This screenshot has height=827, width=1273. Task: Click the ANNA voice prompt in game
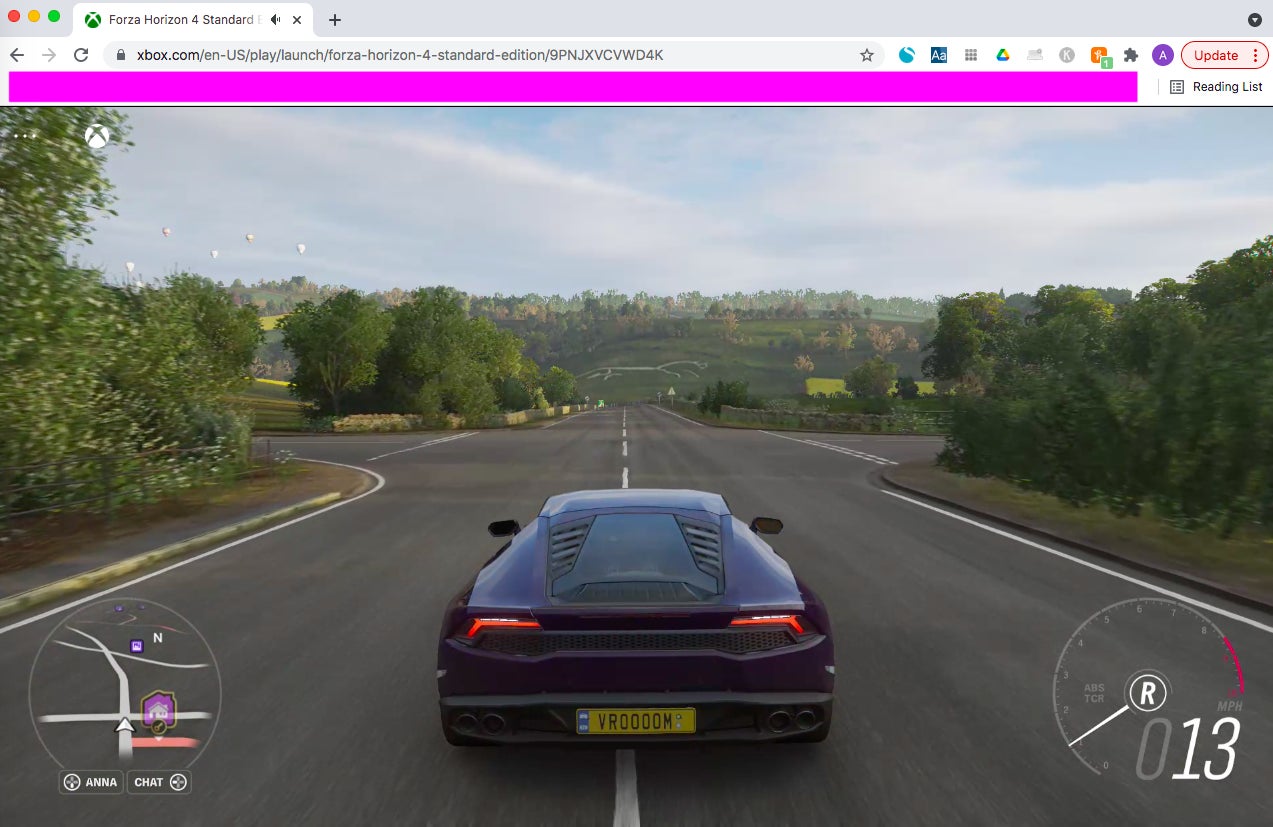click(x=91, y=782)
